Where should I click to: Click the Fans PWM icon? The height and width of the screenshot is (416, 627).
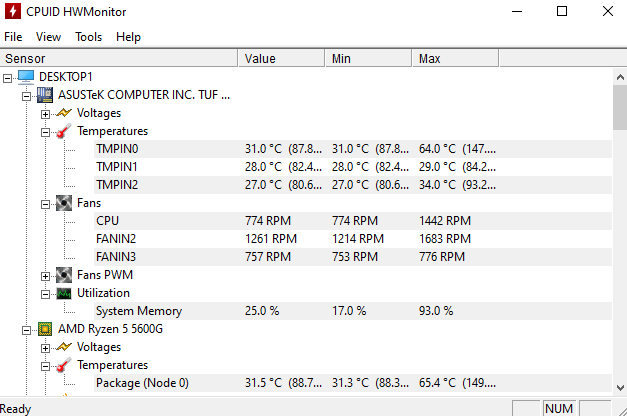click(x=64, y=275)
